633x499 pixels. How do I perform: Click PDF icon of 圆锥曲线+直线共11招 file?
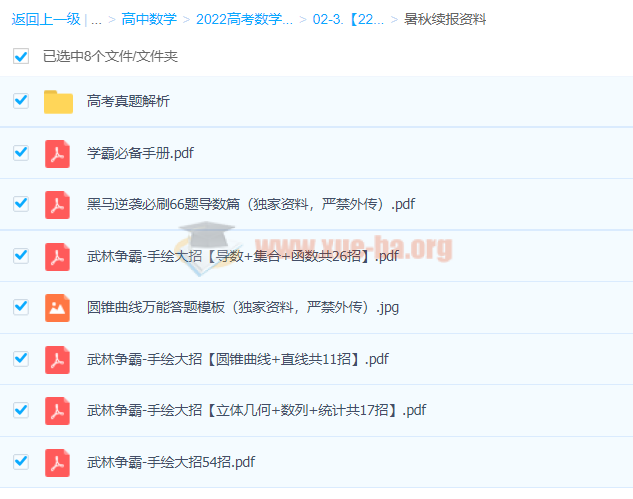[x=58, y=359]
